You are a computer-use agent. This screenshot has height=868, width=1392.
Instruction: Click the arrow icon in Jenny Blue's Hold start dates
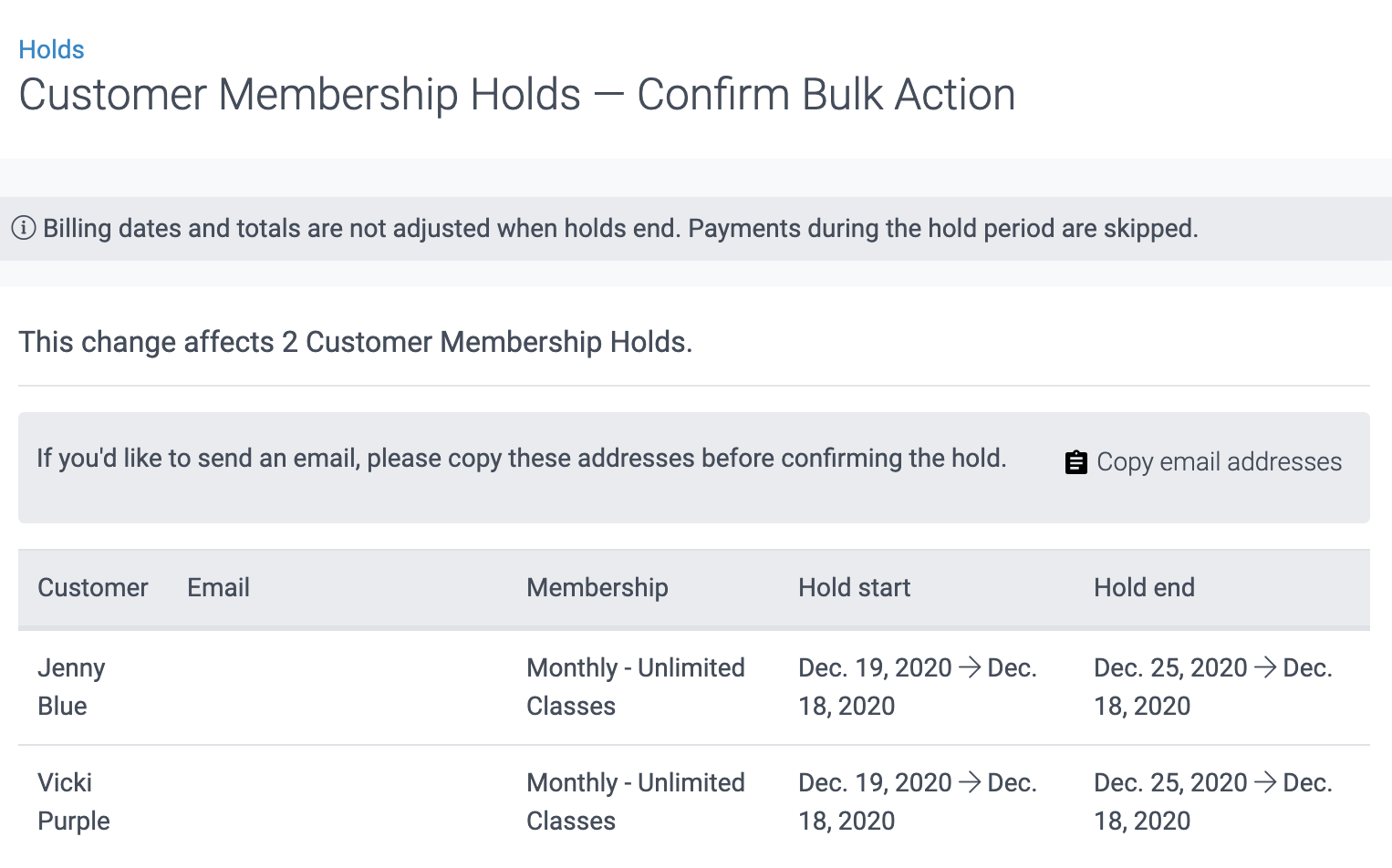click(x=970, y=667)
